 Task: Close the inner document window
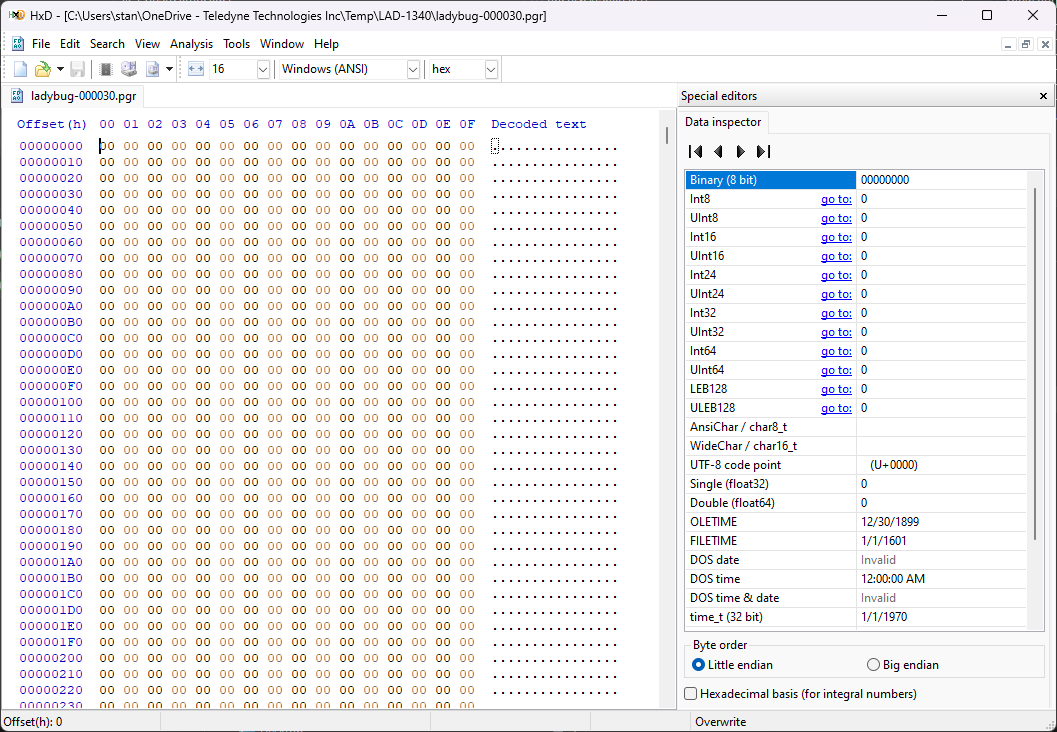(1045, 44)
